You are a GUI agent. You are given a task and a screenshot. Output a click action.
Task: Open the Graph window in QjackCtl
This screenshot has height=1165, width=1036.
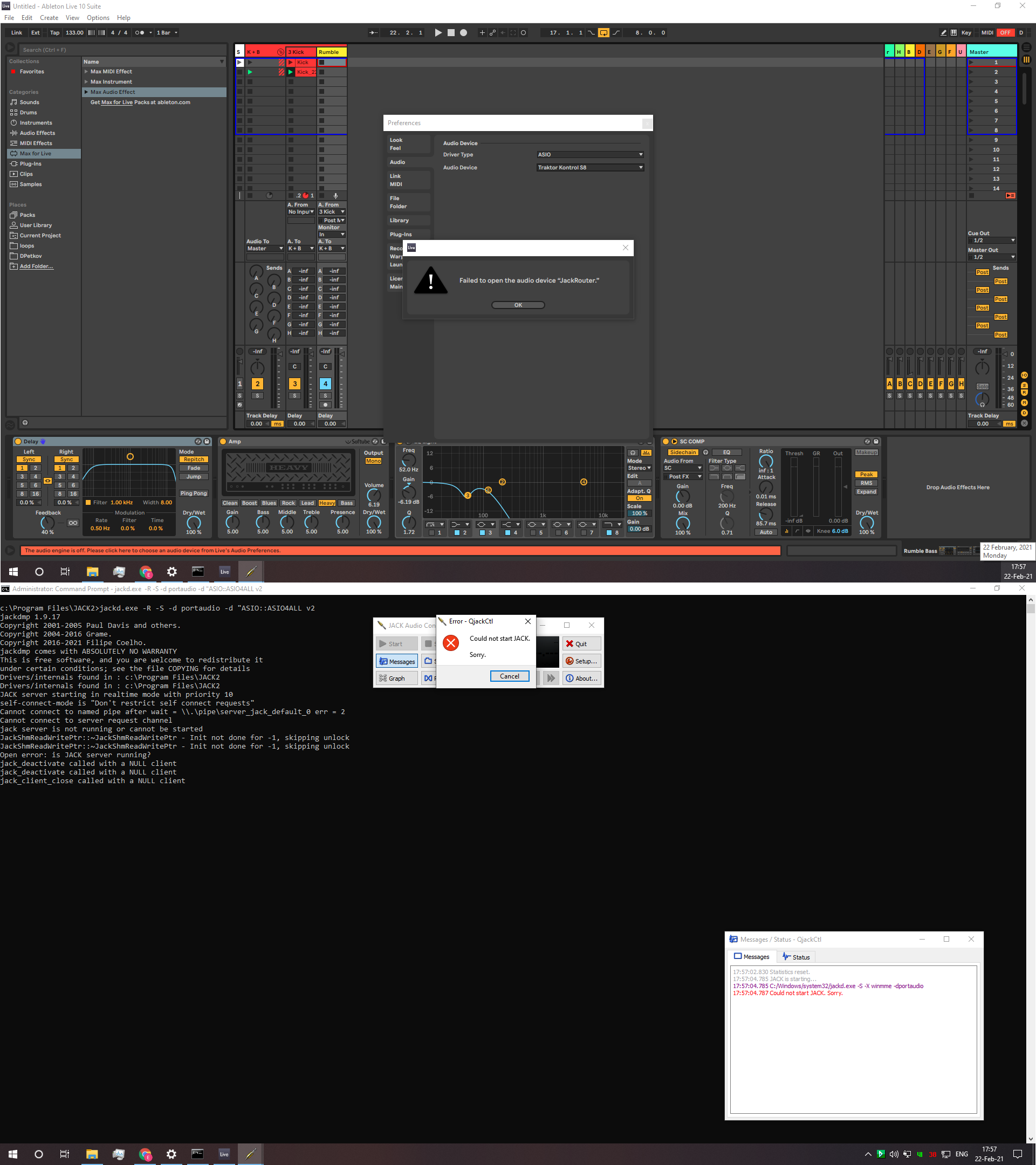[395, 677]
